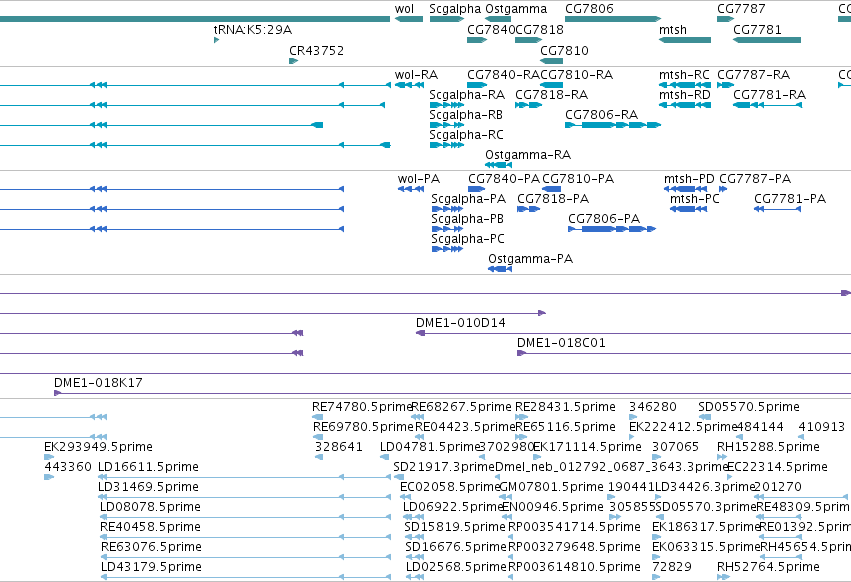
Task: Click the RH52764.5prime EST label
Action: [768, 567]
